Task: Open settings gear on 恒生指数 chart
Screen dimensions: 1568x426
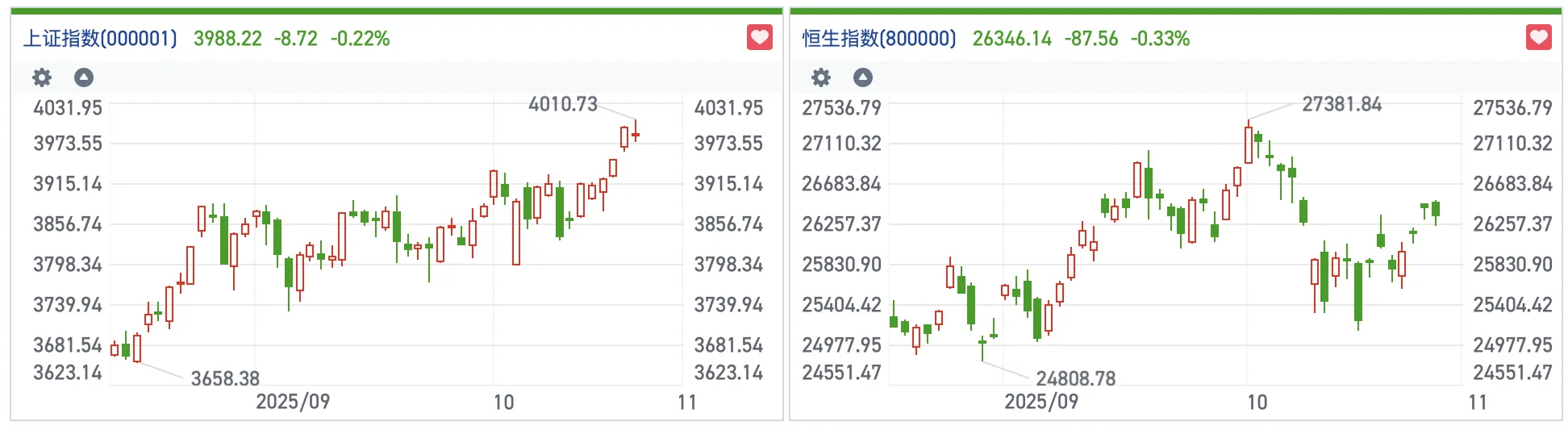Action: [821, 77]
